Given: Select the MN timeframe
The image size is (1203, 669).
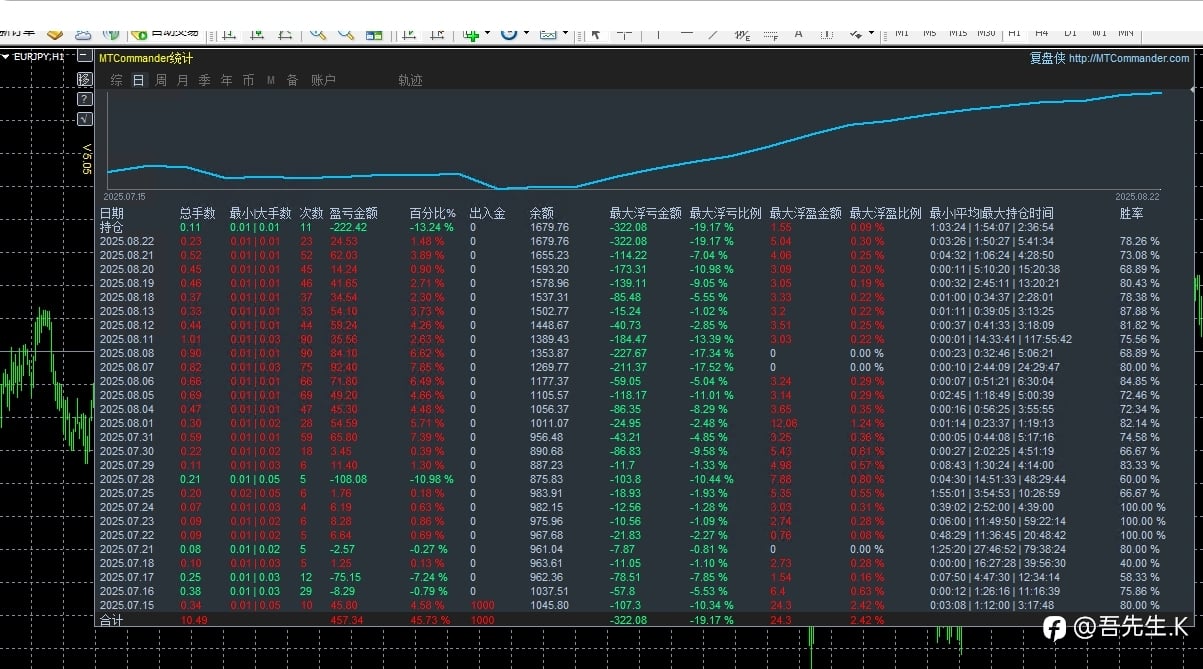Looking at the screenshot, I should [1126, 33].
